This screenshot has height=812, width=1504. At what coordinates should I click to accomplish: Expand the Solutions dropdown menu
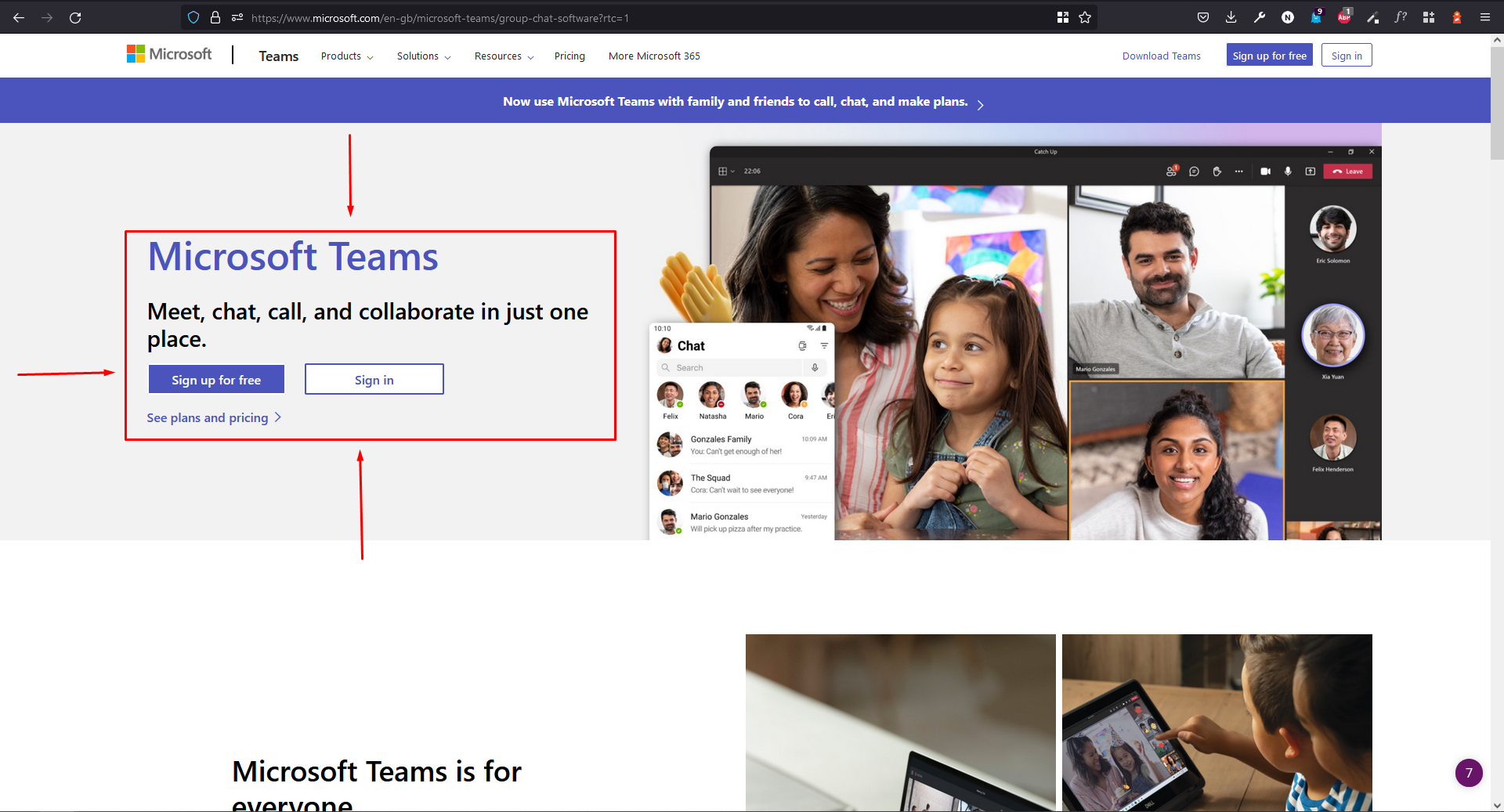coord(424,56)
